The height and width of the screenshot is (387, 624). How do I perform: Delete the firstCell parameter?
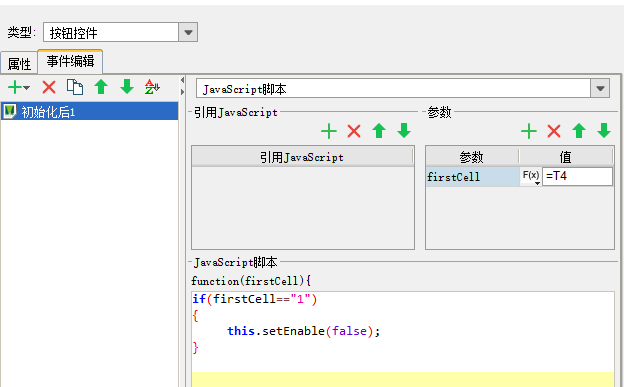point(554,131)
